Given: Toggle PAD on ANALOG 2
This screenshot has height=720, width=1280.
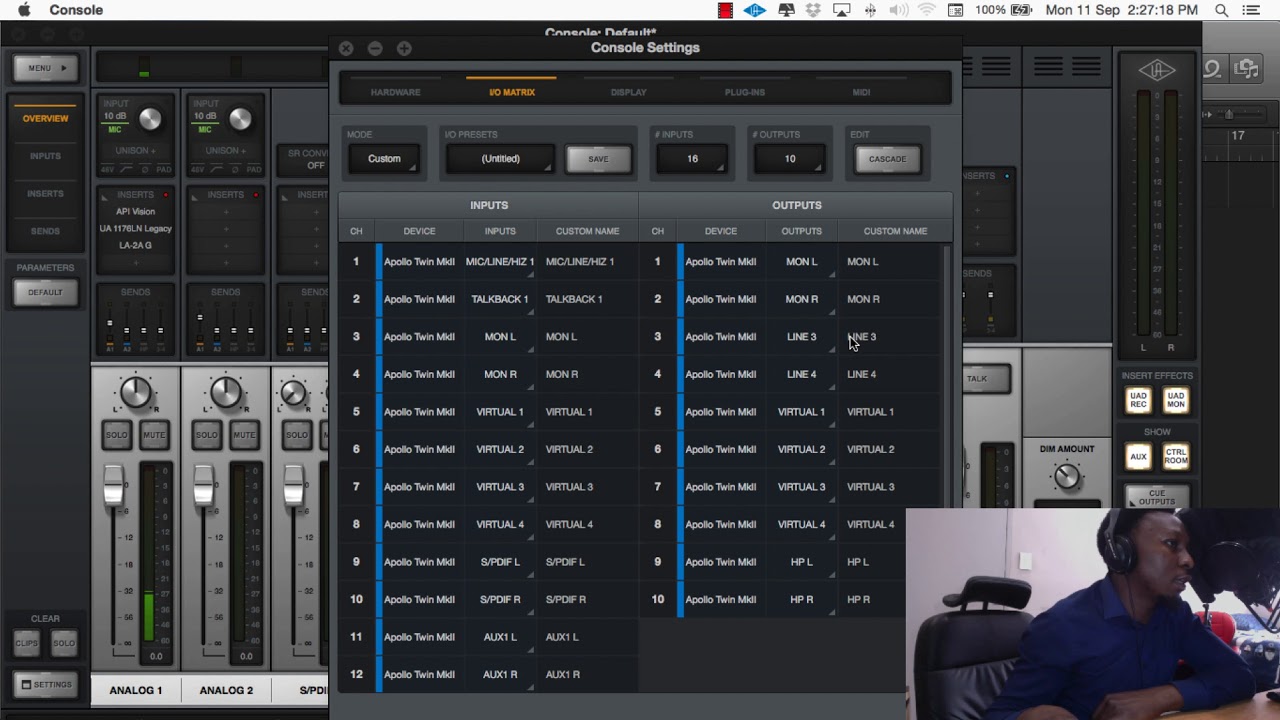Looking at the screenshot, I should tap(253, 171).
